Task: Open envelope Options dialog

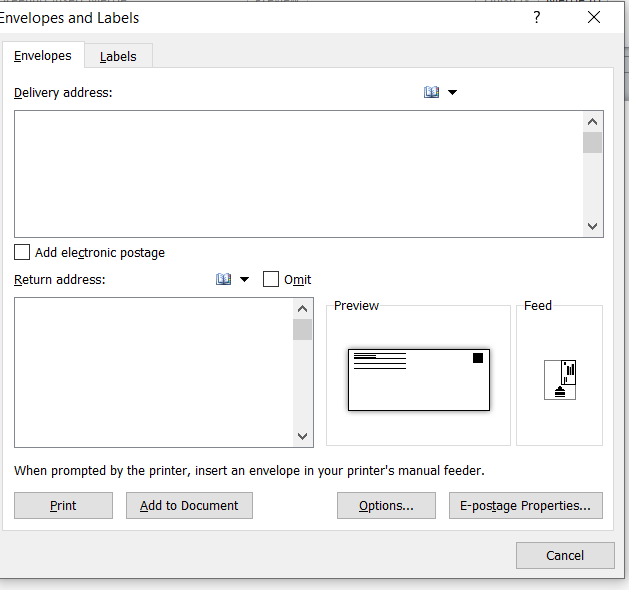Action: [386, 506]
